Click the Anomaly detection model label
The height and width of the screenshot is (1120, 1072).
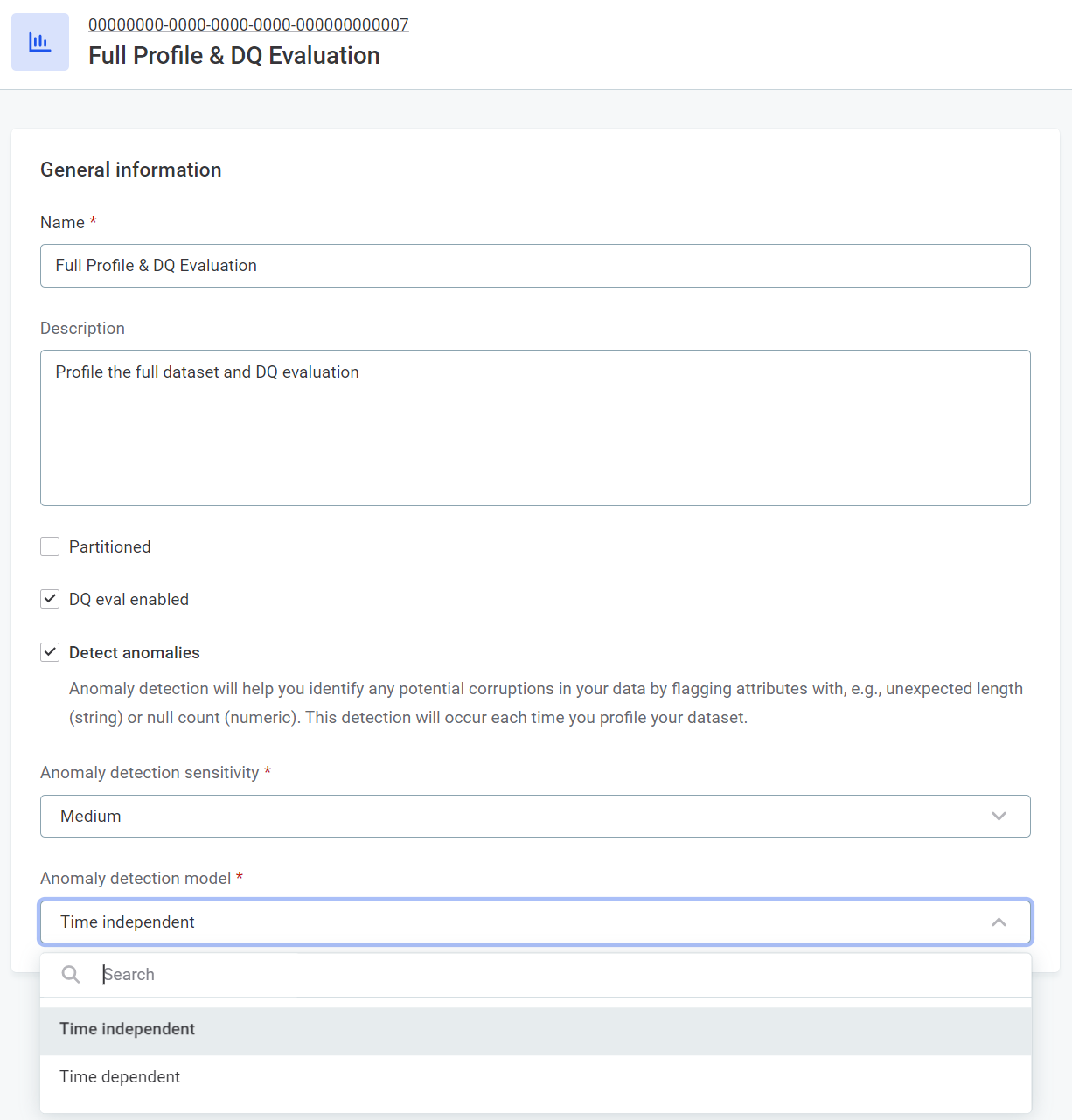coord(135,878)
